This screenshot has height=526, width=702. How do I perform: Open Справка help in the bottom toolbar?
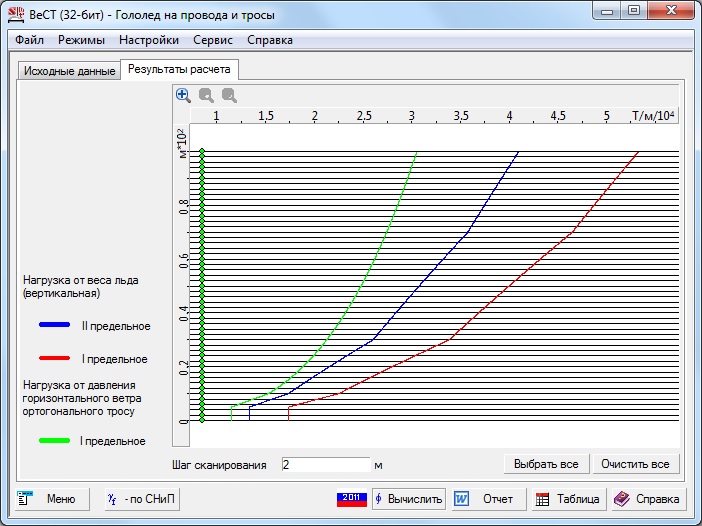click(648, 498)
